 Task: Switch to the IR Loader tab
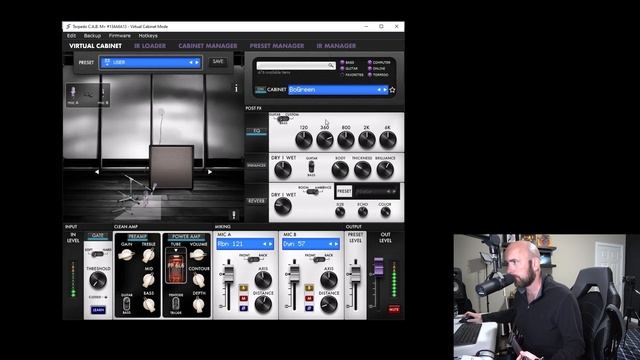point(150,46)
